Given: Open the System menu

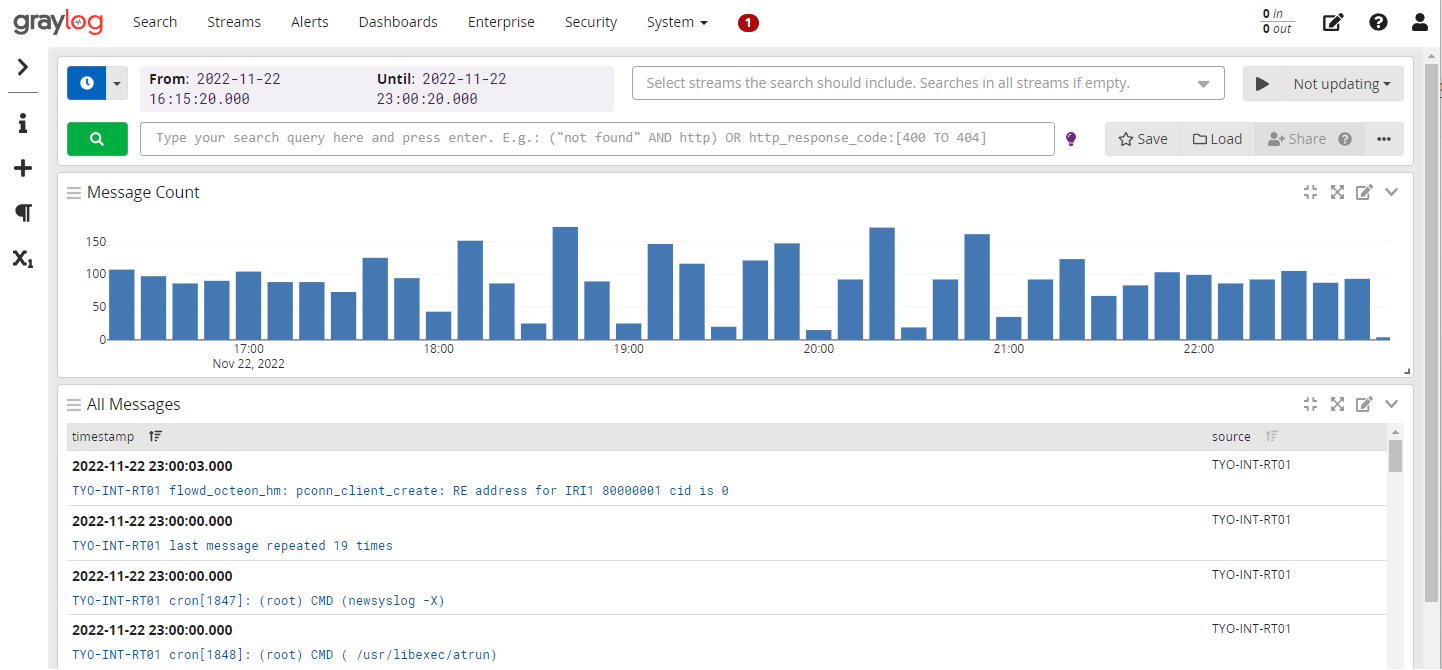Looking at the screenshot, I should (x=677, y=22).
